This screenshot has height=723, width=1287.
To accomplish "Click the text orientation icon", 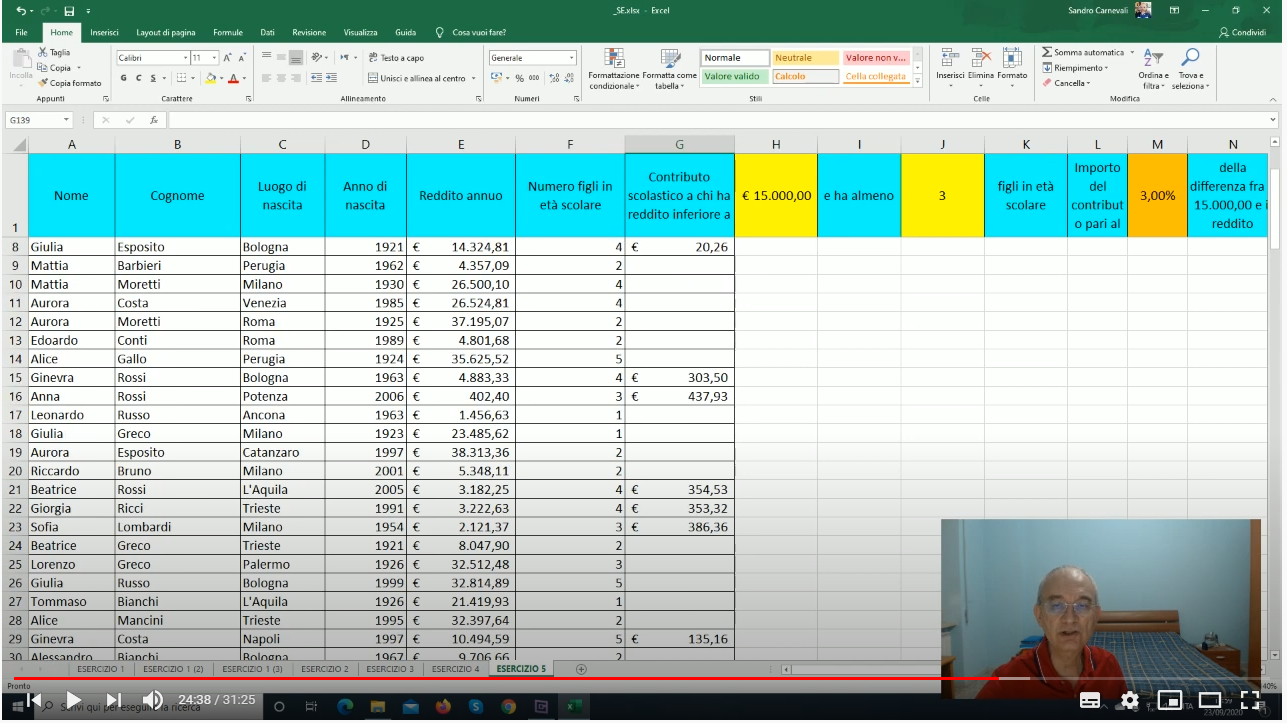I will pos(318,58).
